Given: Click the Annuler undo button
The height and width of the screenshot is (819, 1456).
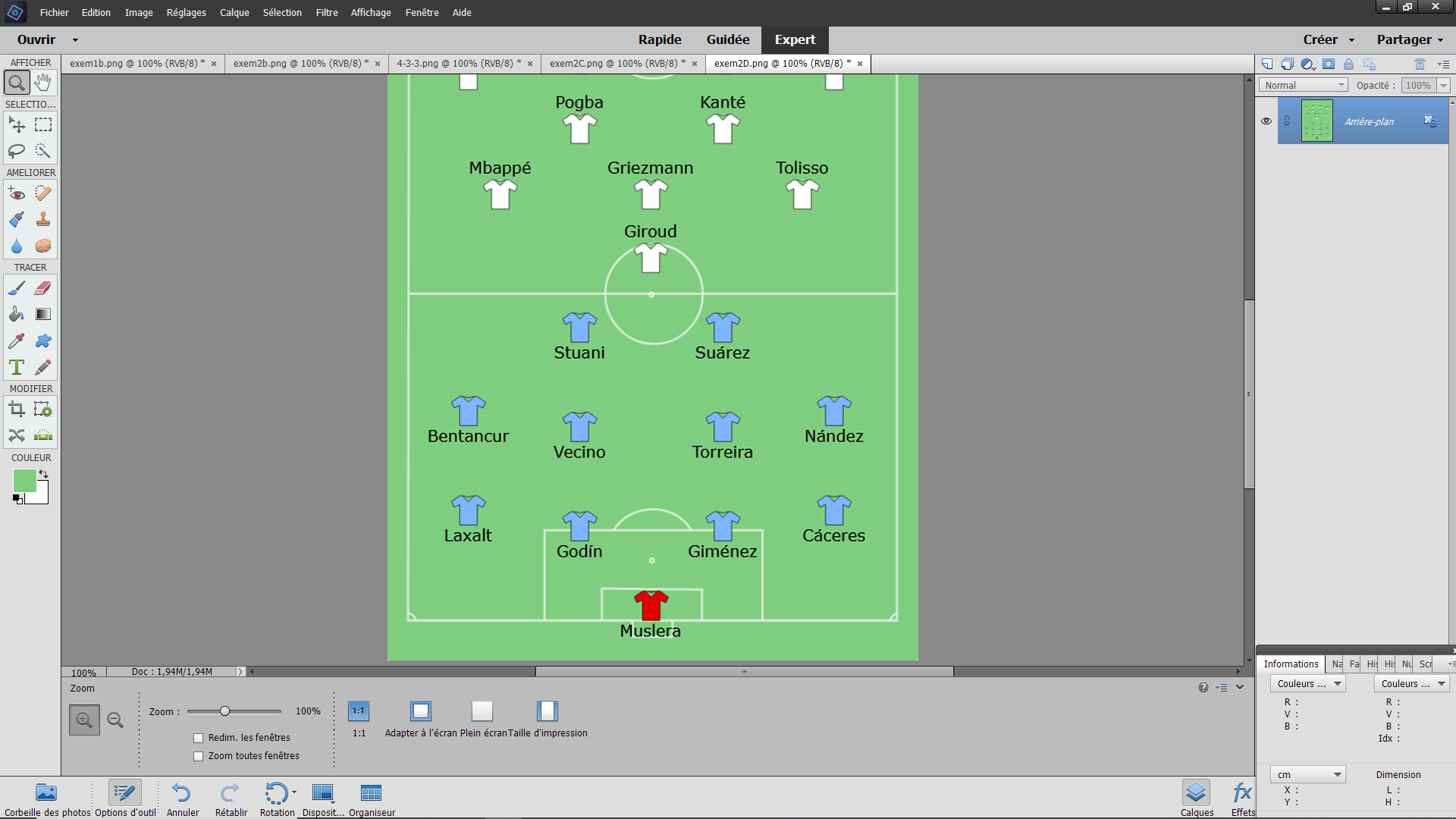Looking at the screenshot, I should click(x=182, y=799).
